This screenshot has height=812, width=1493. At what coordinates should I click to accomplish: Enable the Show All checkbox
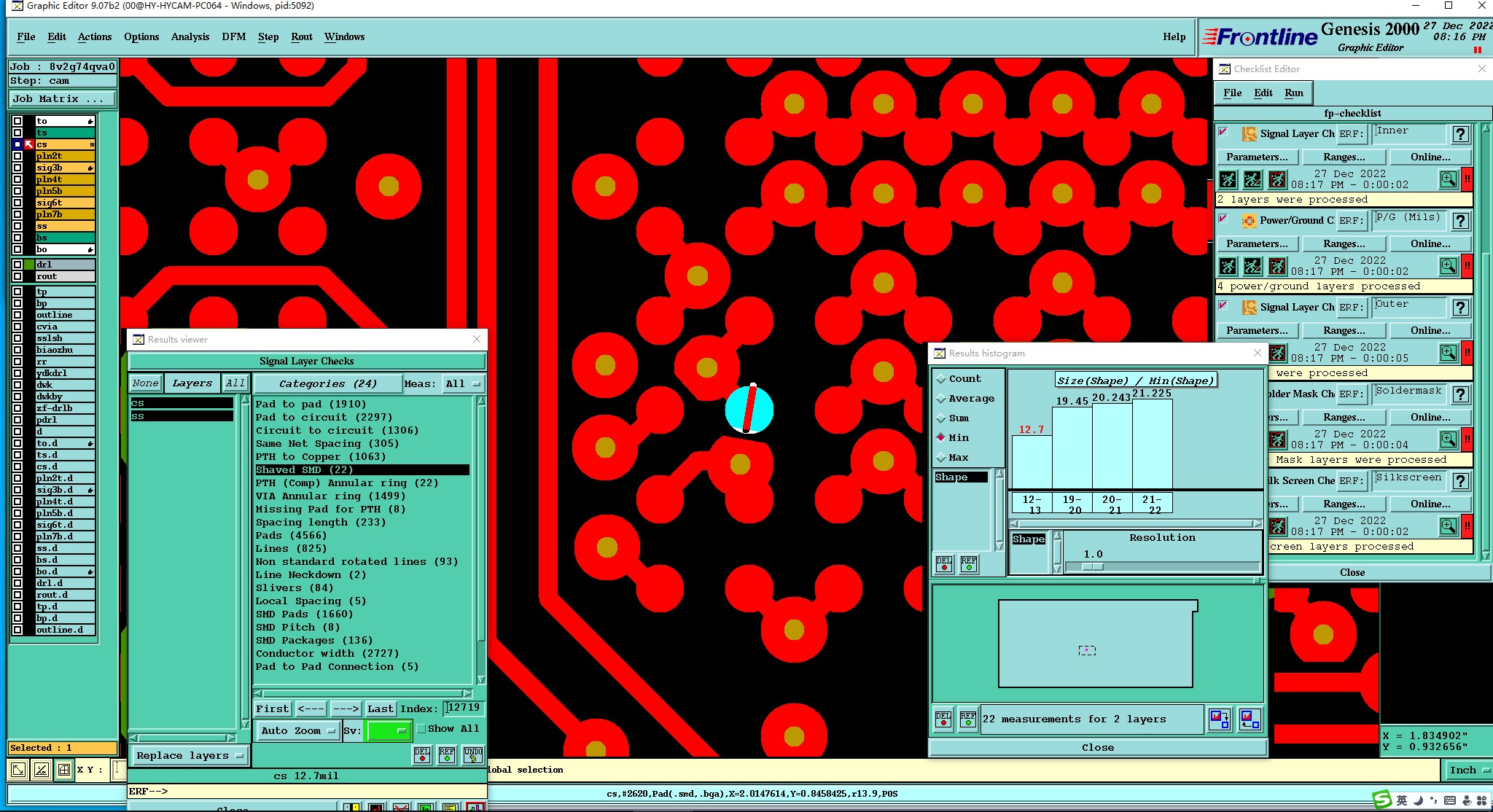coord(421,729)
